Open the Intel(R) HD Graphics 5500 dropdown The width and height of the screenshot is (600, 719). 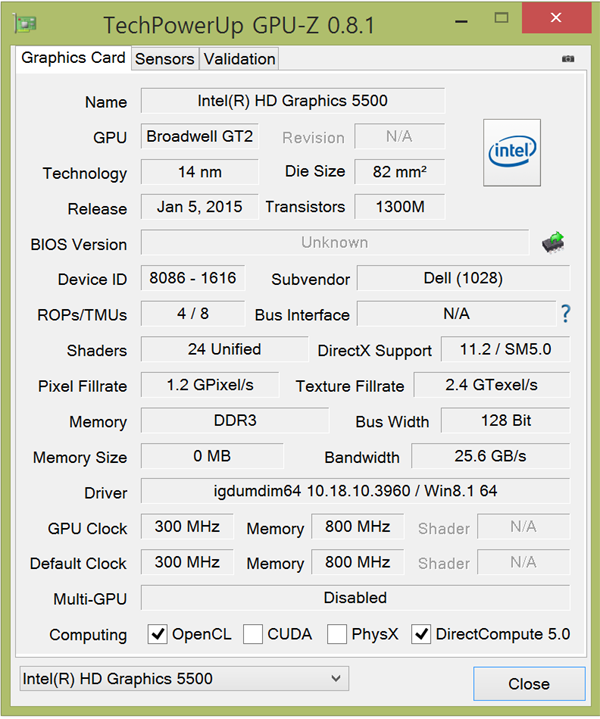click(x=184, y=679)
